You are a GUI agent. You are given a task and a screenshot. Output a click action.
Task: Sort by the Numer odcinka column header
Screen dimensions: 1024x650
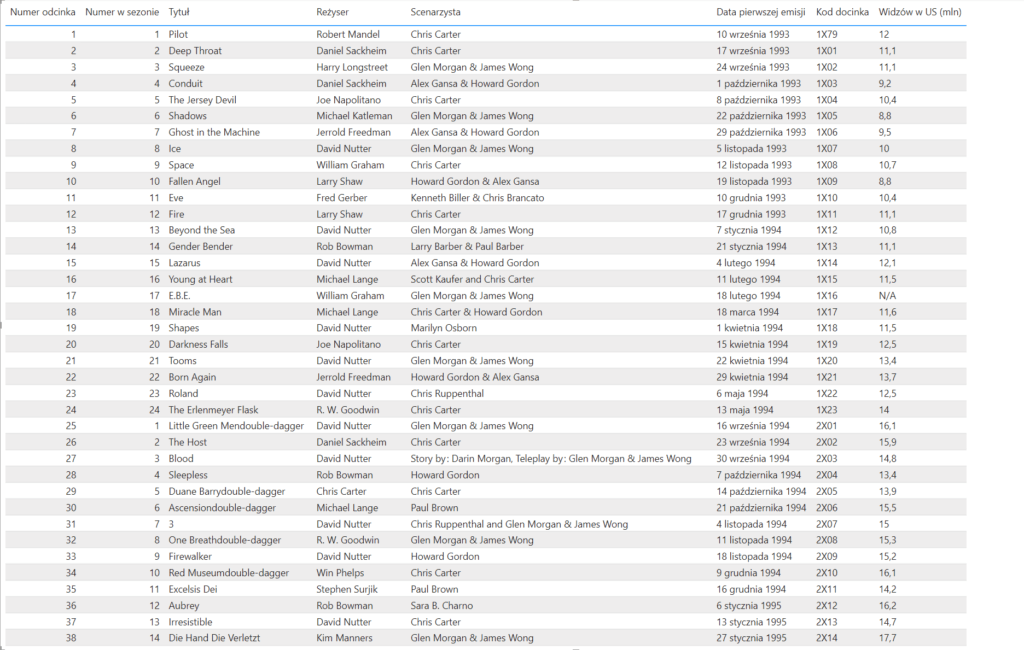pyautogui.click(x=42, y=12)
